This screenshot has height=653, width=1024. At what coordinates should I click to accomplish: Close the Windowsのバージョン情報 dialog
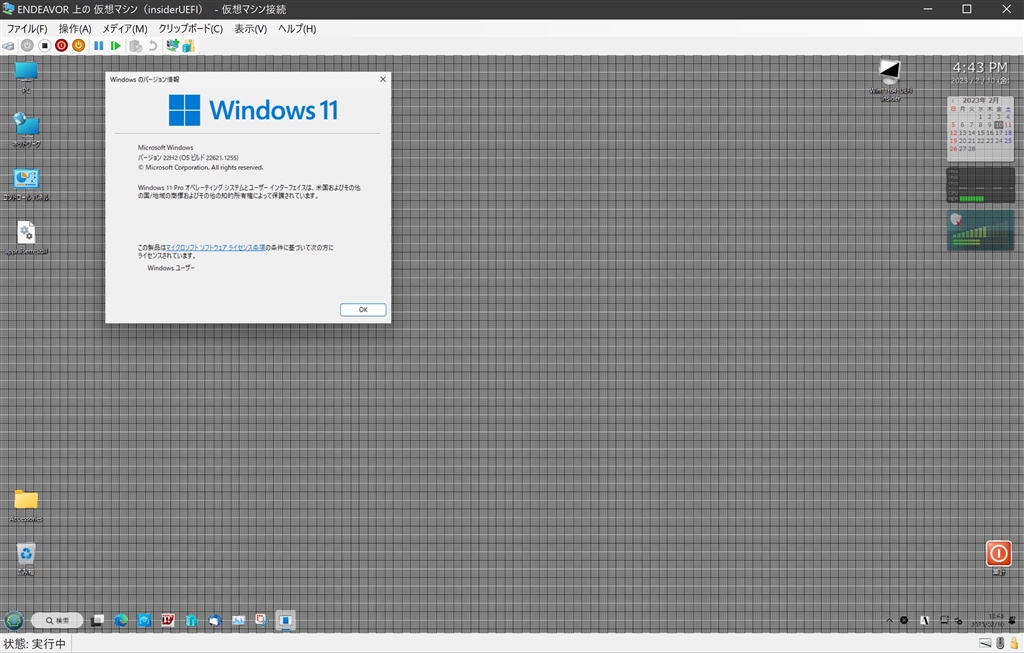click(x=383, y=79)
